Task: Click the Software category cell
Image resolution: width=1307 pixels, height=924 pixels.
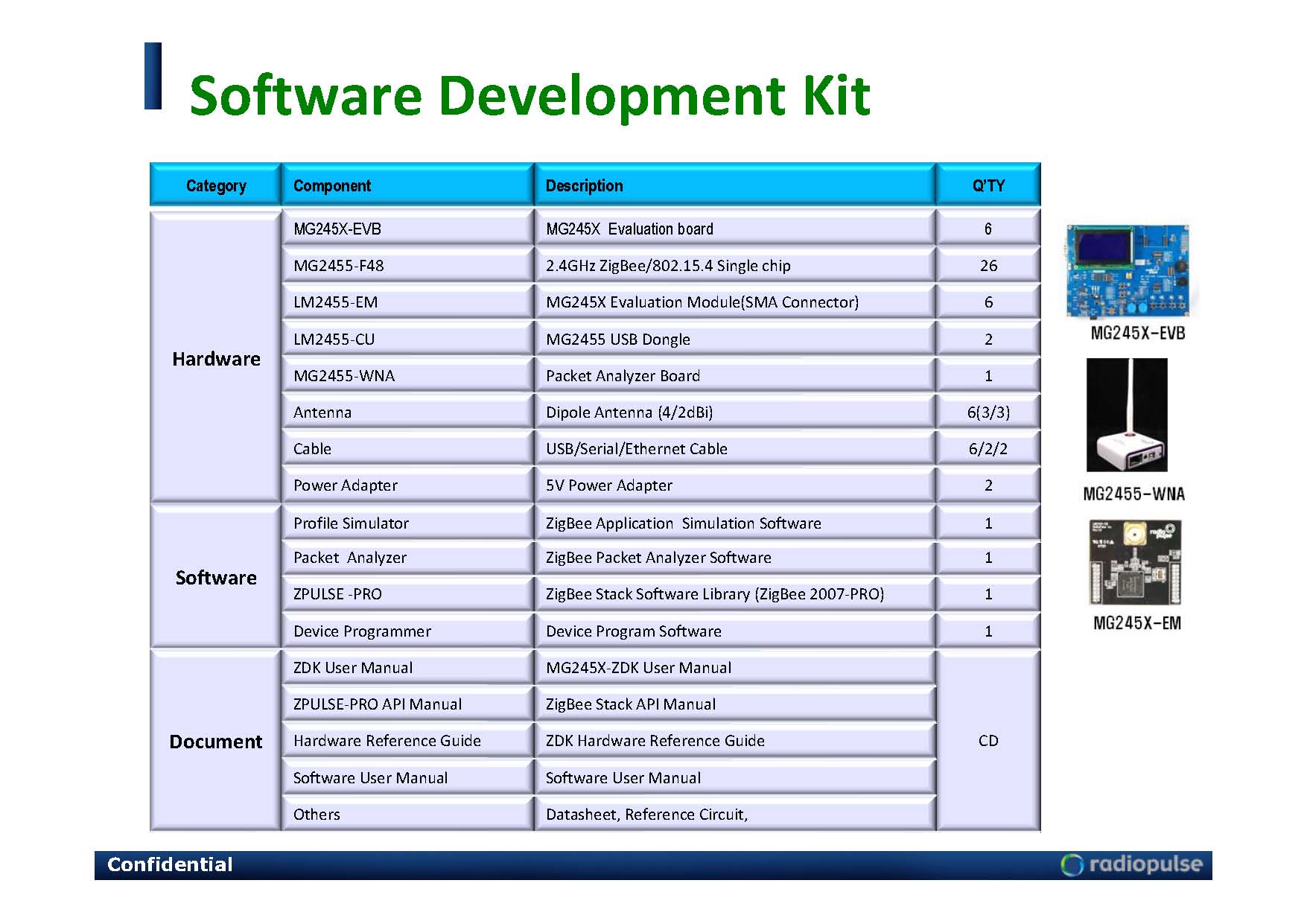Action: coord(216,578)
